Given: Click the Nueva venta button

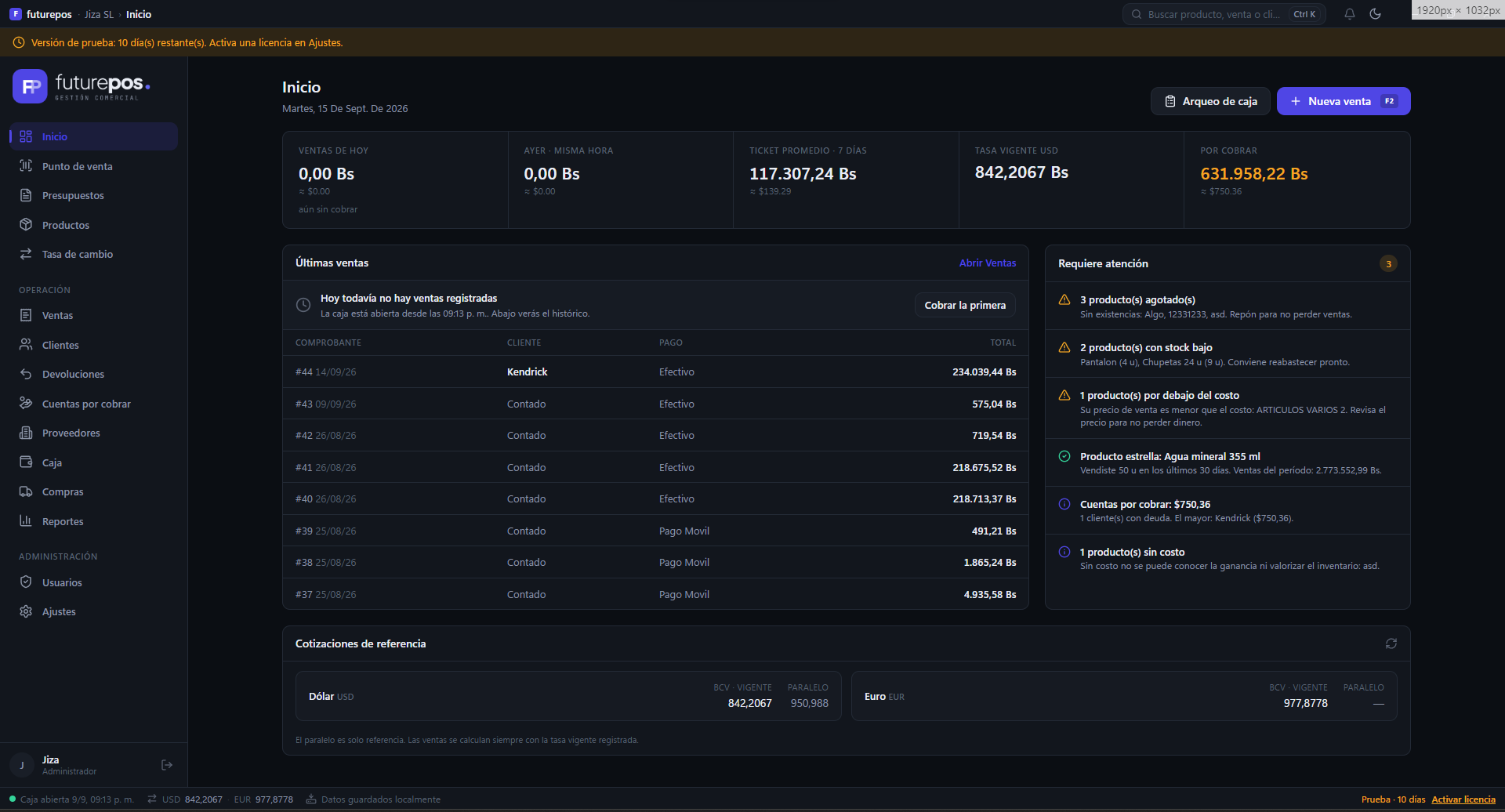Looking at the screenshot, I should point(1344,101).
